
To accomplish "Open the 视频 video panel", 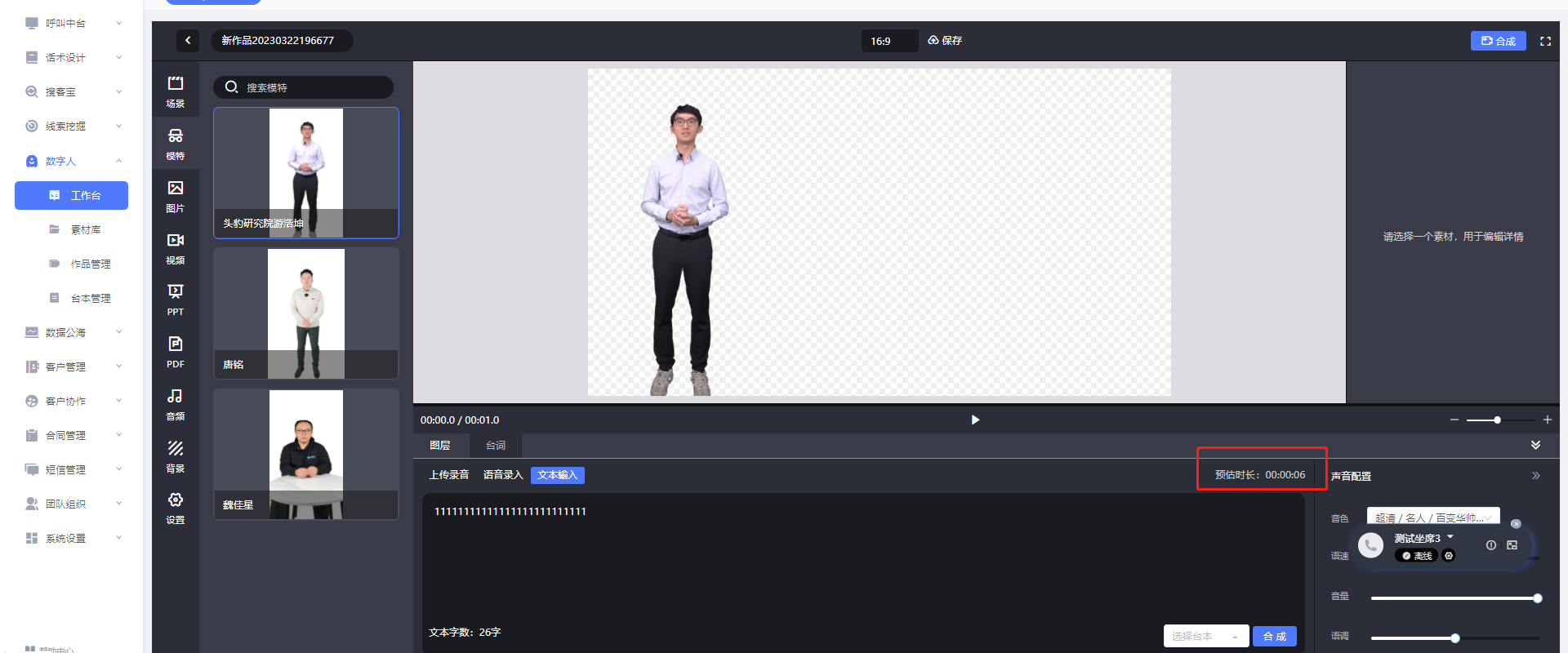I will (175, 248).
